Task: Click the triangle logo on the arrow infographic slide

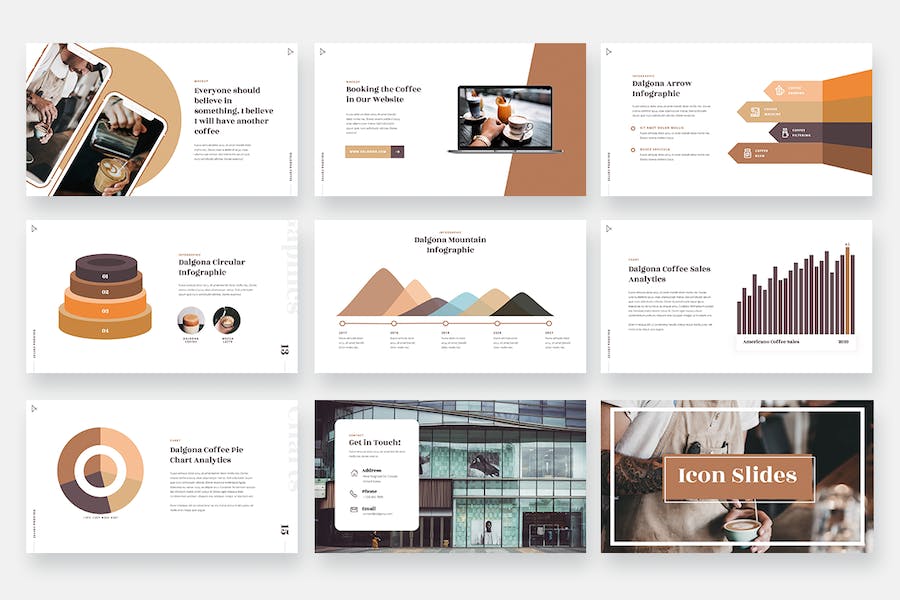Action: point(608,51)
